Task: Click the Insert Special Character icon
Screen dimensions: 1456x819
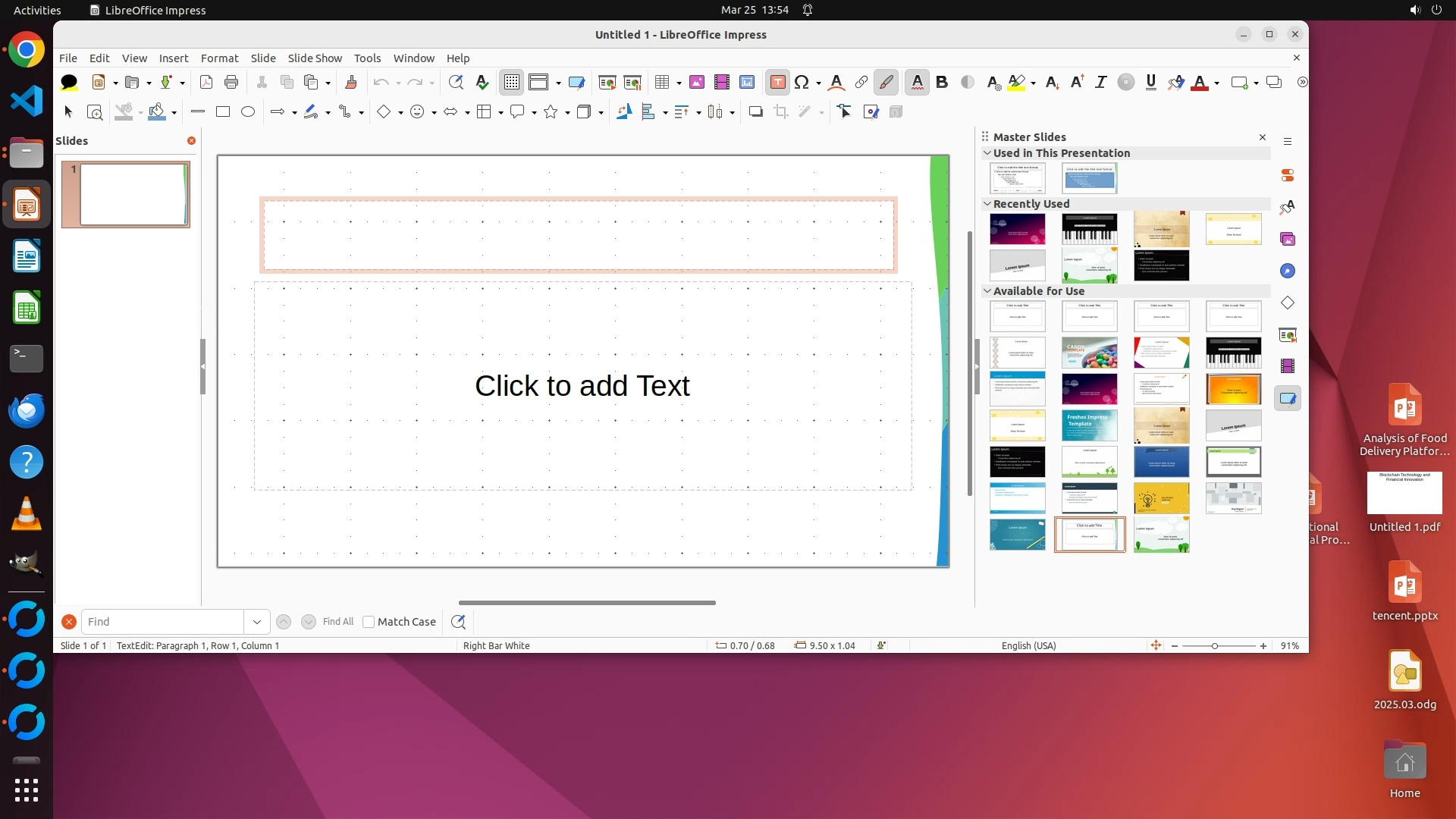Action: point(802,82)
